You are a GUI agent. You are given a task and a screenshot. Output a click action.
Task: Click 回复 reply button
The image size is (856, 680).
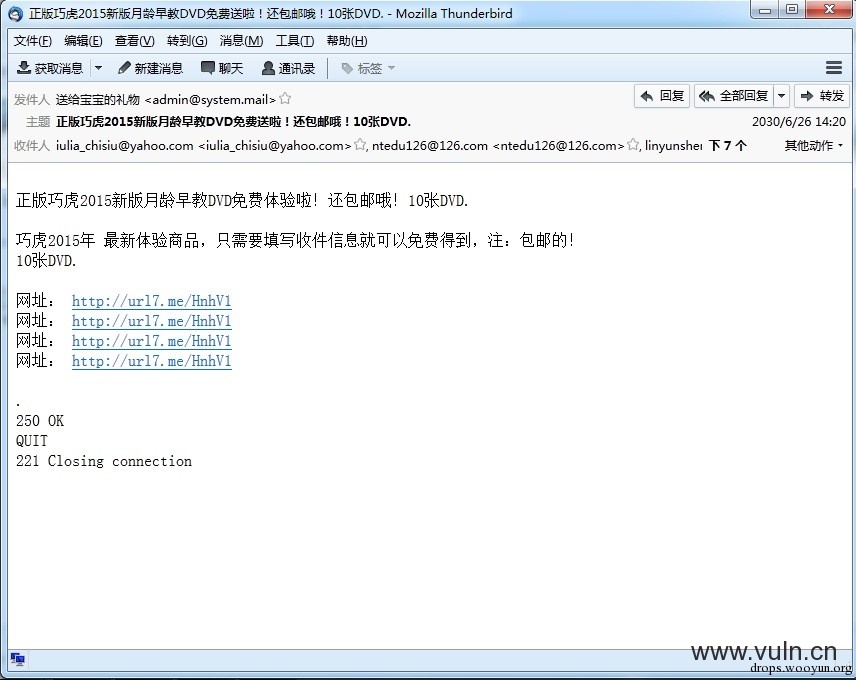[x=662, y=96]
